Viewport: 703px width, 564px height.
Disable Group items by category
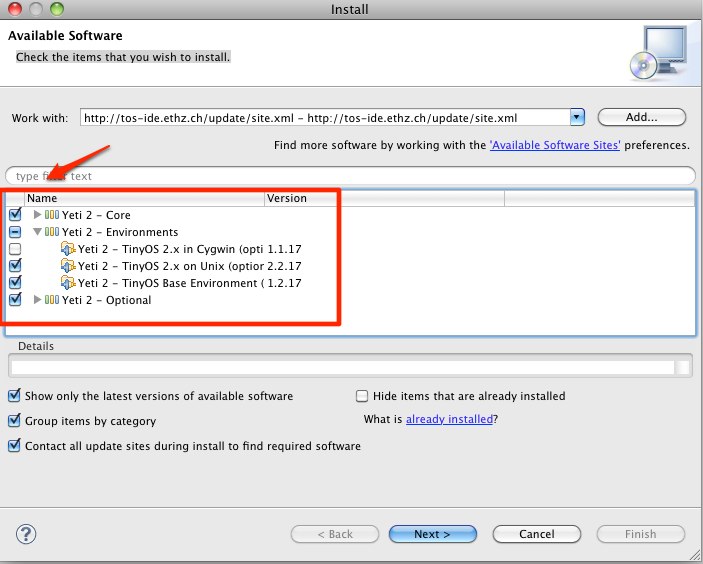point(14,421)
